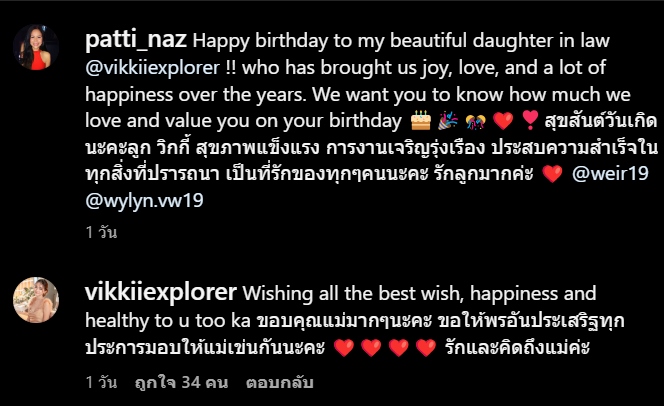Open vikkiiexplorer's profile picture
The image size is (664, 406).
click(x=36, y=300)
